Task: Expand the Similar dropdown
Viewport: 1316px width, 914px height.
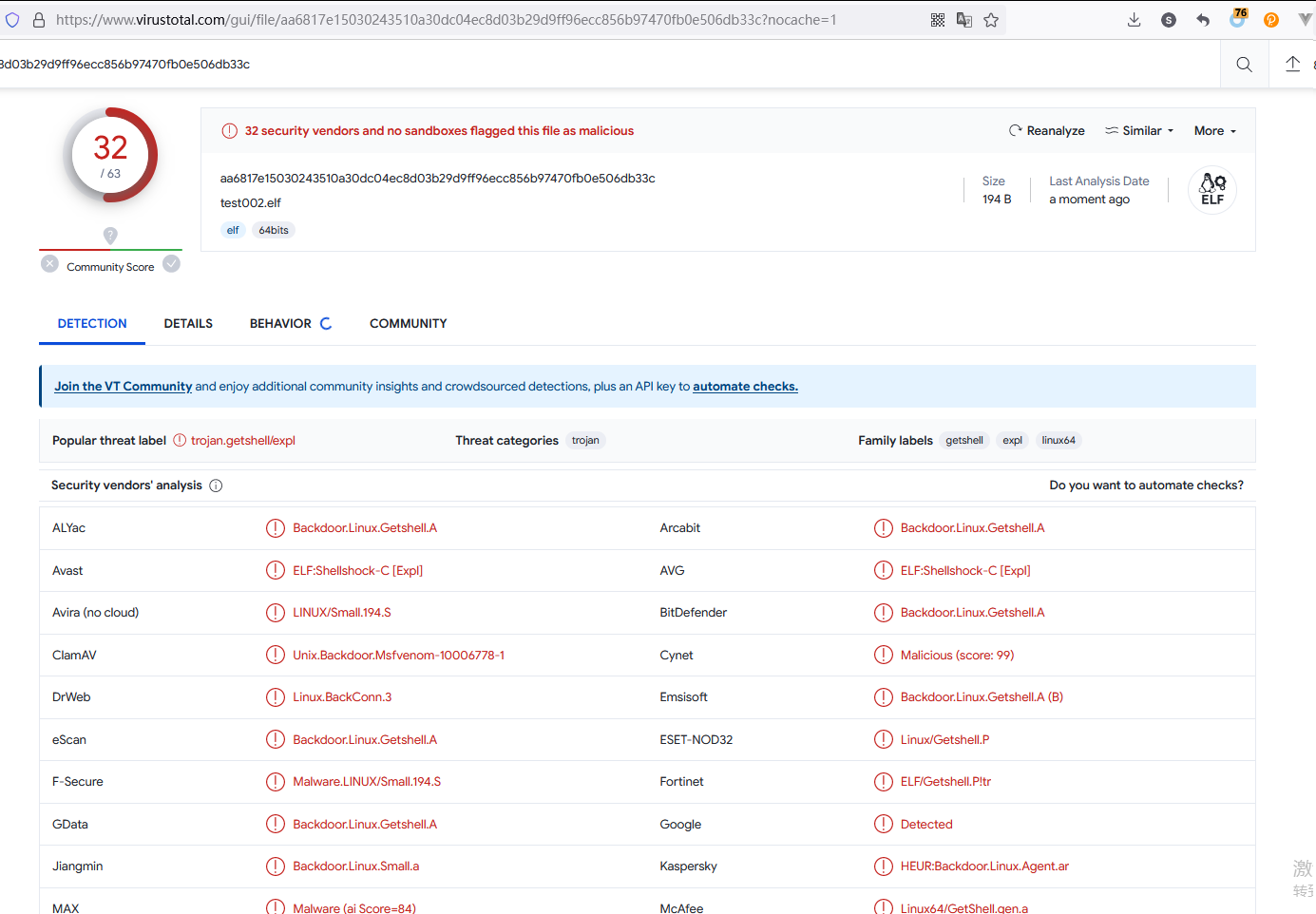Action: click(1139, 131)
